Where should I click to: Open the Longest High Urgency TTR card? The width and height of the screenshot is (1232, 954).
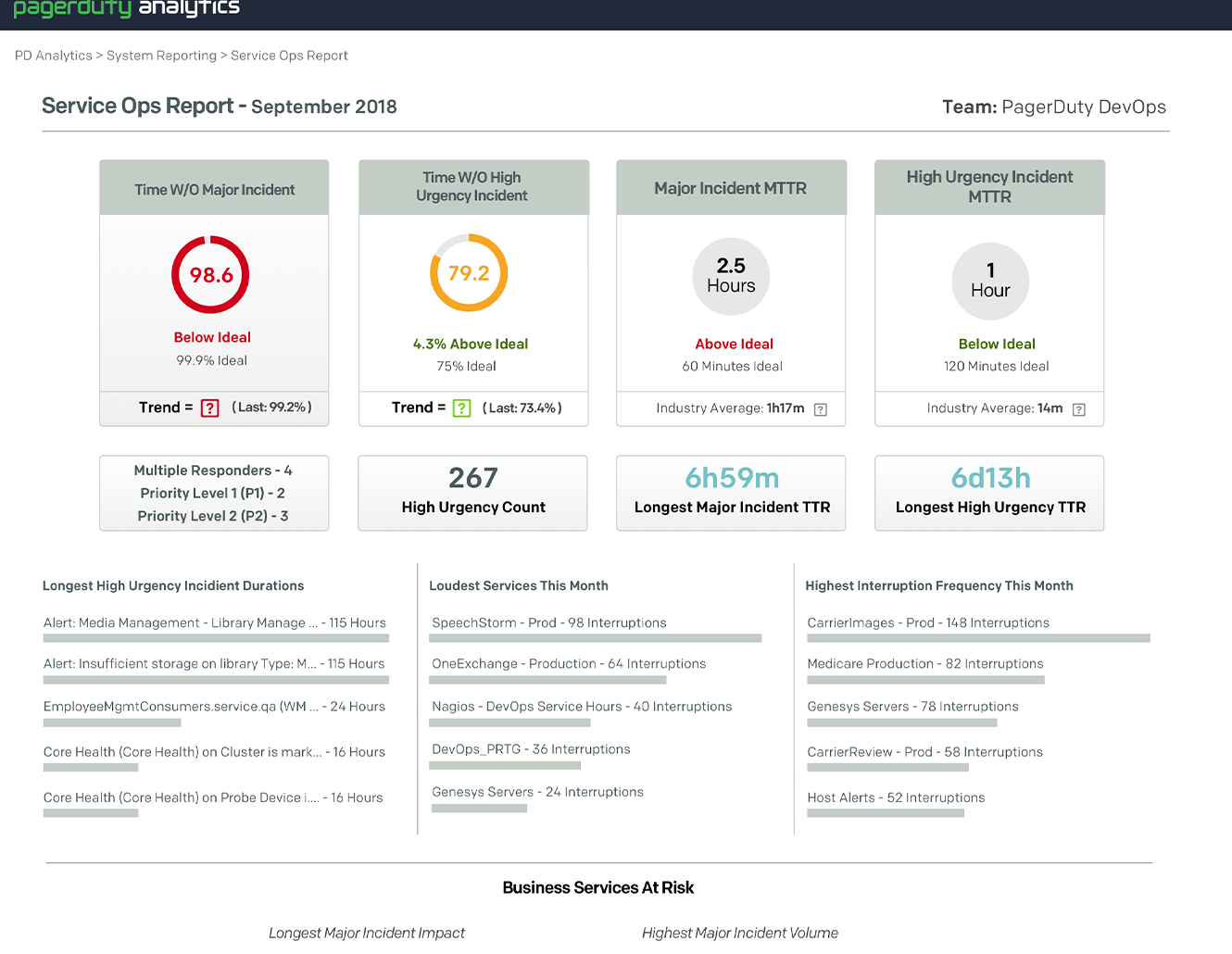(989, 493)
